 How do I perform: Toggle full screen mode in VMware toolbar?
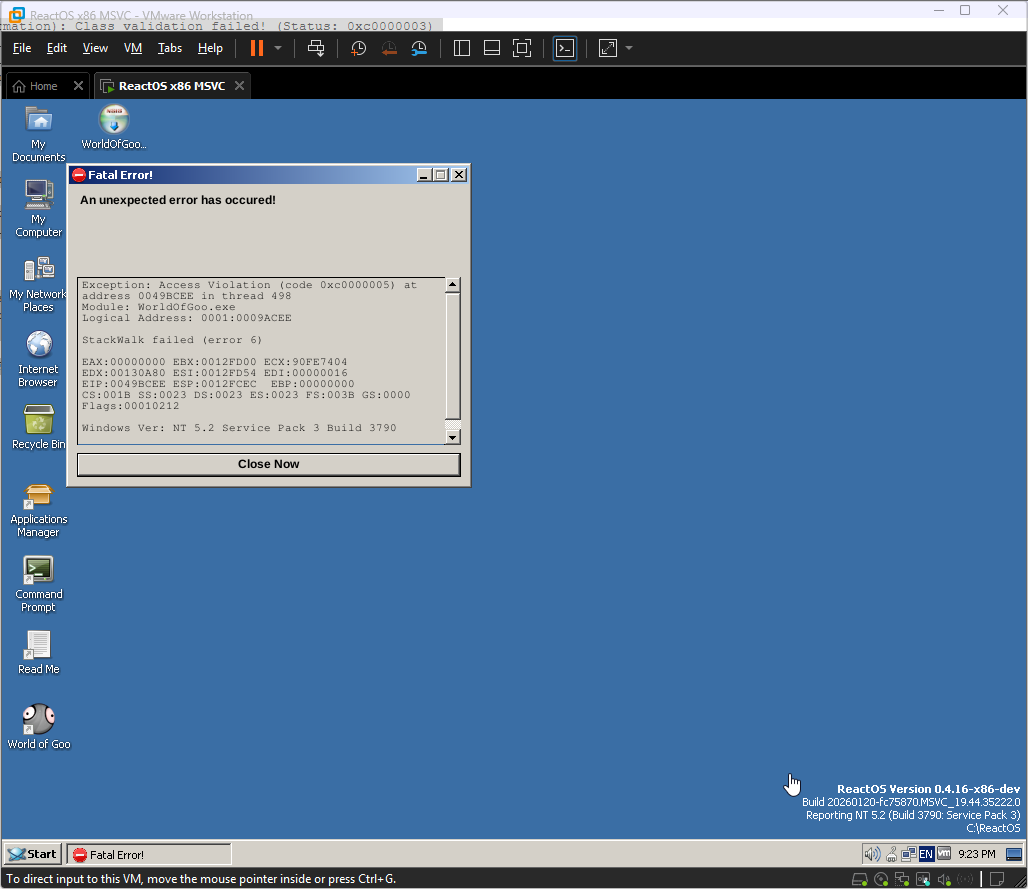click(x=521, y=48)
